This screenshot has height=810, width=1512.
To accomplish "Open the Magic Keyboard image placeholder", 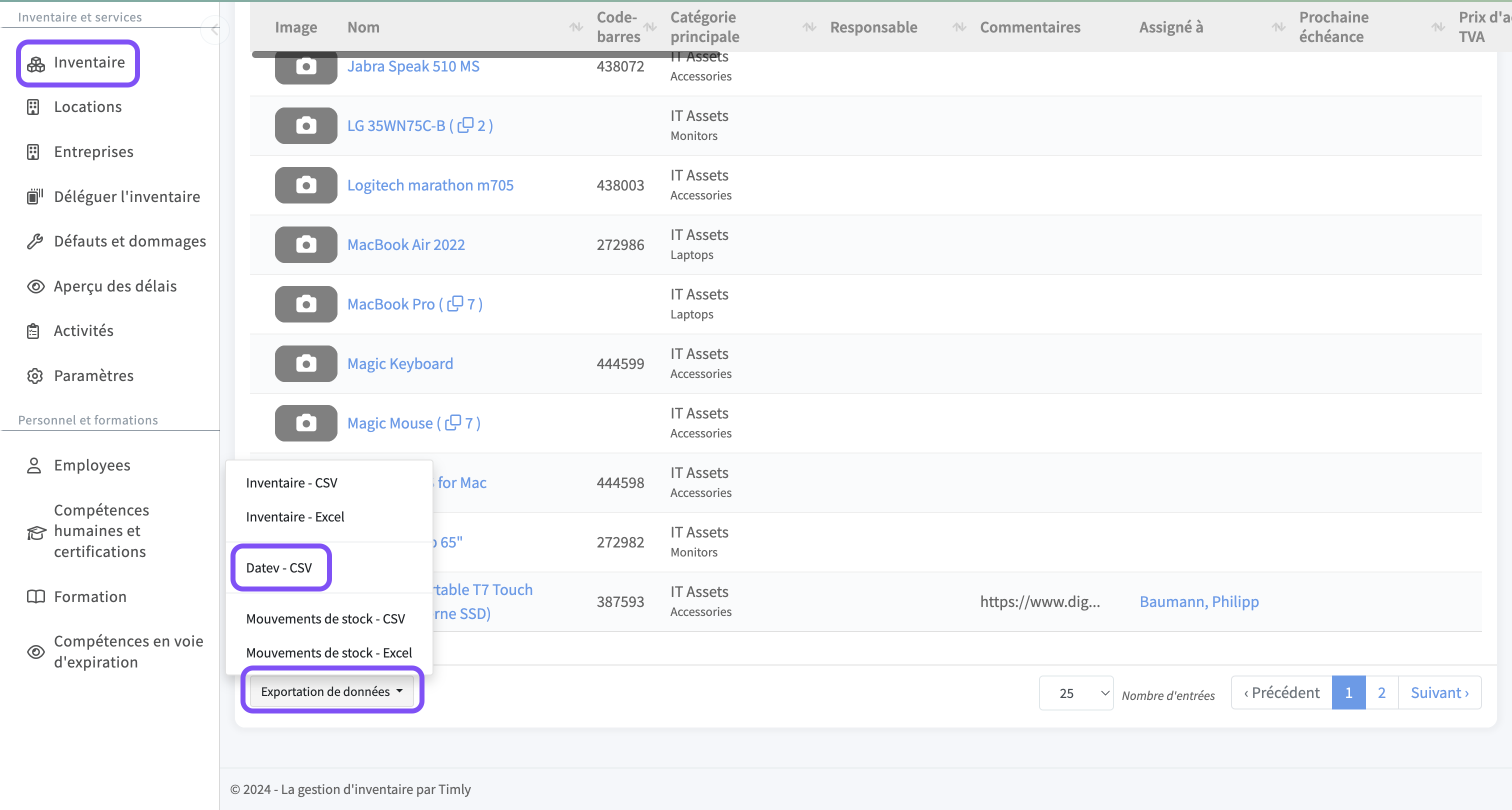I will pyautogui.click(x=306, y=364).
